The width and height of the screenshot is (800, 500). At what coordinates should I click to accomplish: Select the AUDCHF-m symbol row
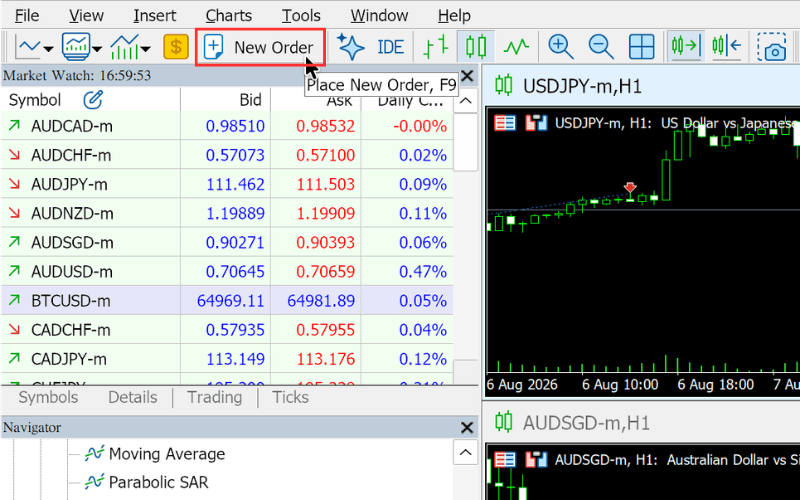tap(227, 155)
